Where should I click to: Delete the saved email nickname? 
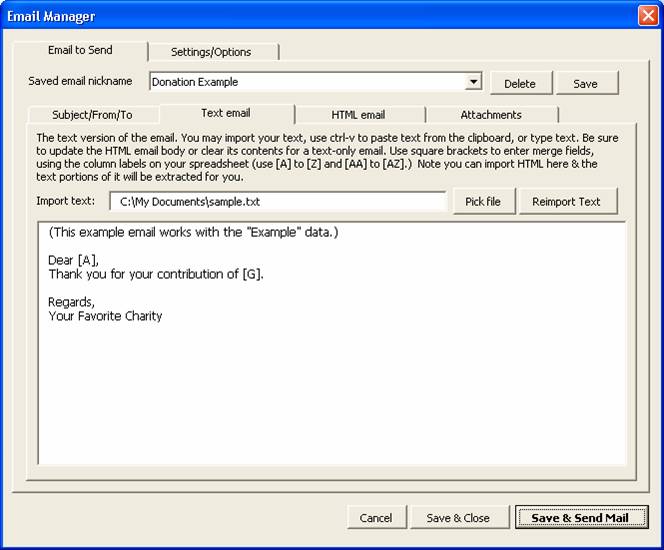(520, 83)
